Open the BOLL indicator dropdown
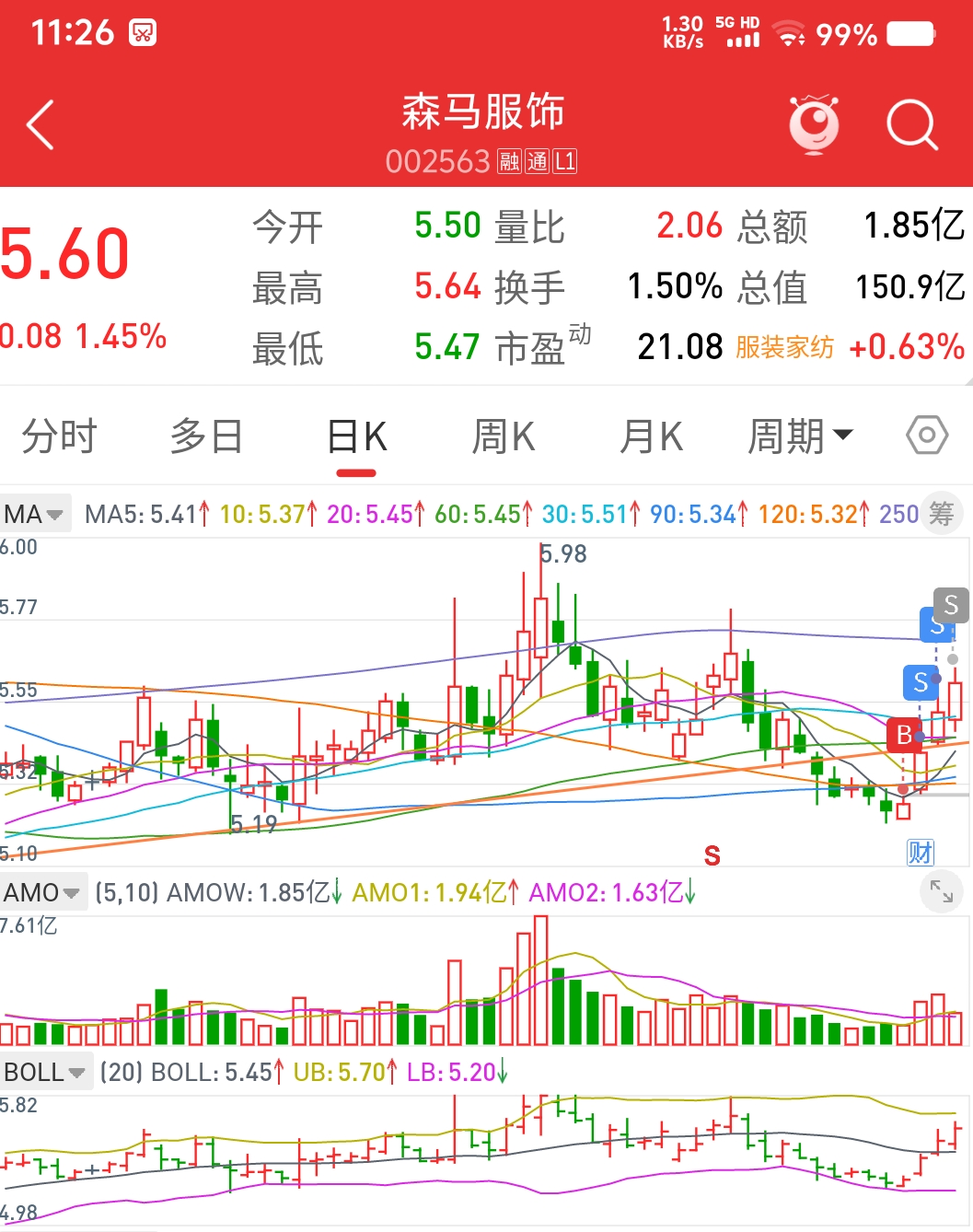The height and width of the screenshot is (1232, 973). pos(45,1072)
